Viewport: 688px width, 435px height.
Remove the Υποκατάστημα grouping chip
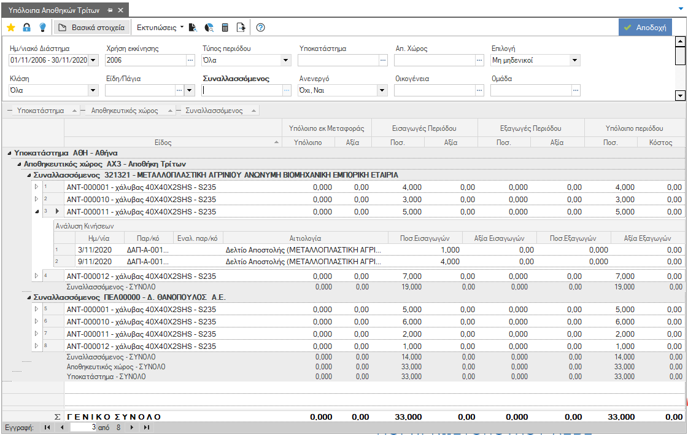[10, 111]
